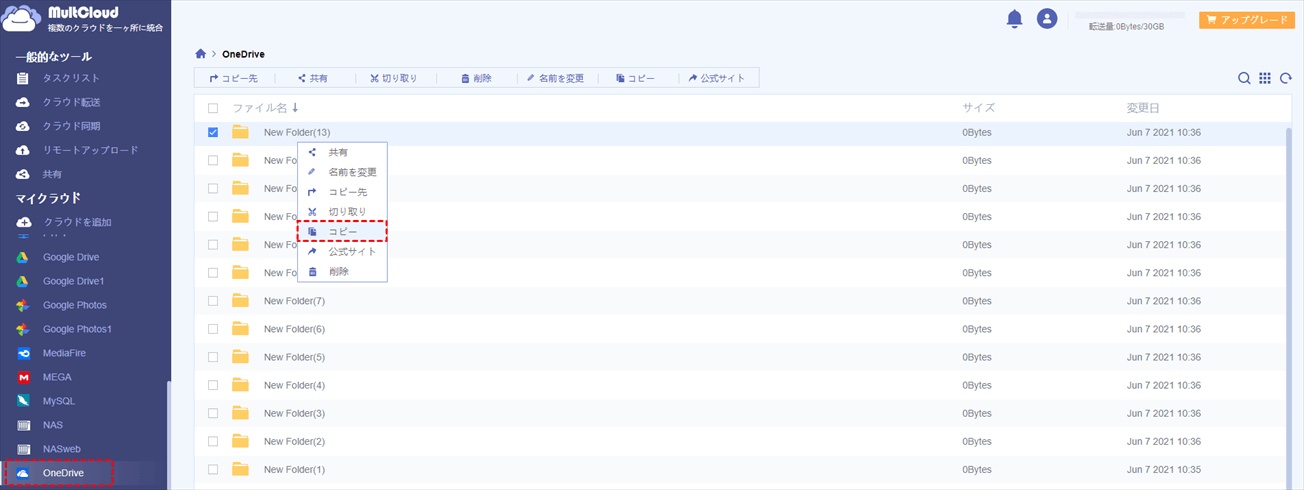Select コピー in the context menu
This screenshot has height=490, width=1304.
click(342, 232)
